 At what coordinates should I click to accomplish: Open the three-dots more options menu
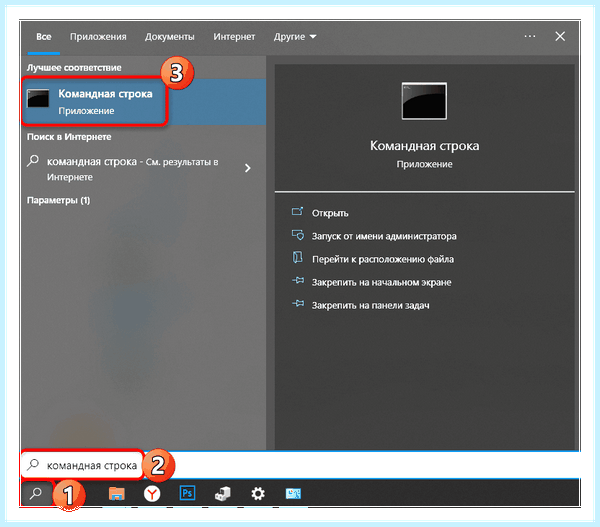[x=530, y=36]
